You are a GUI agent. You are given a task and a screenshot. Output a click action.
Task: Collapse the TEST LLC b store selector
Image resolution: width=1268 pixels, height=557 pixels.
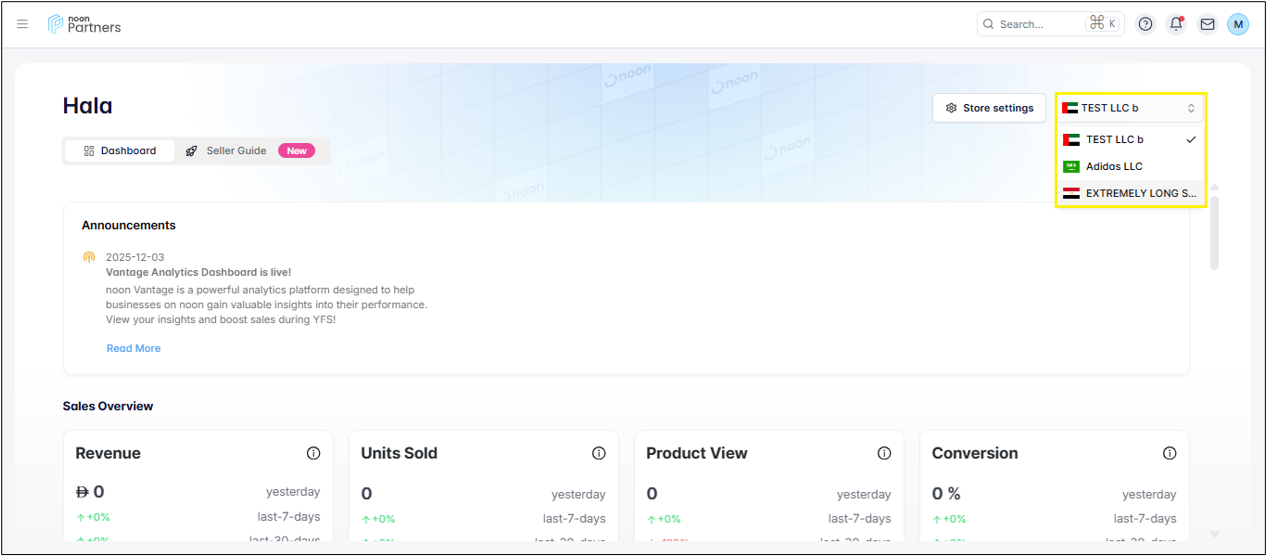click(x=1130, y=108)
